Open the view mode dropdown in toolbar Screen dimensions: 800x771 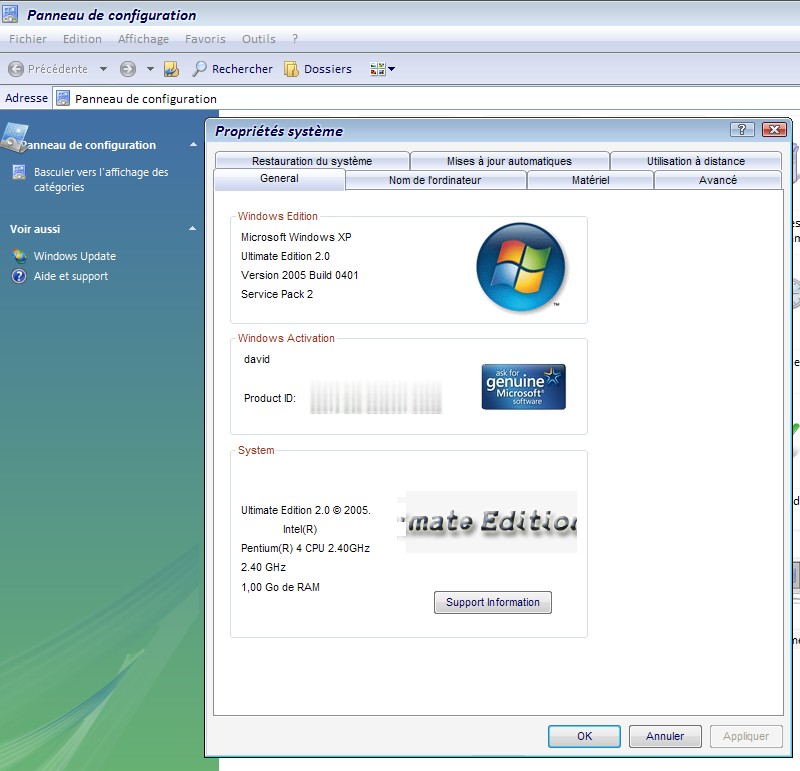[x=383, y=69]
